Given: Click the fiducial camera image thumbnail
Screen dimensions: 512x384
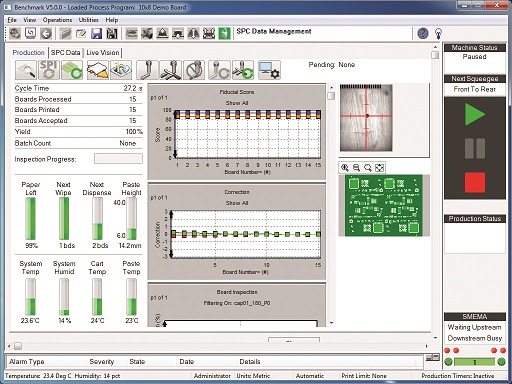Looking at the screenshot, I should coord(366,118).
